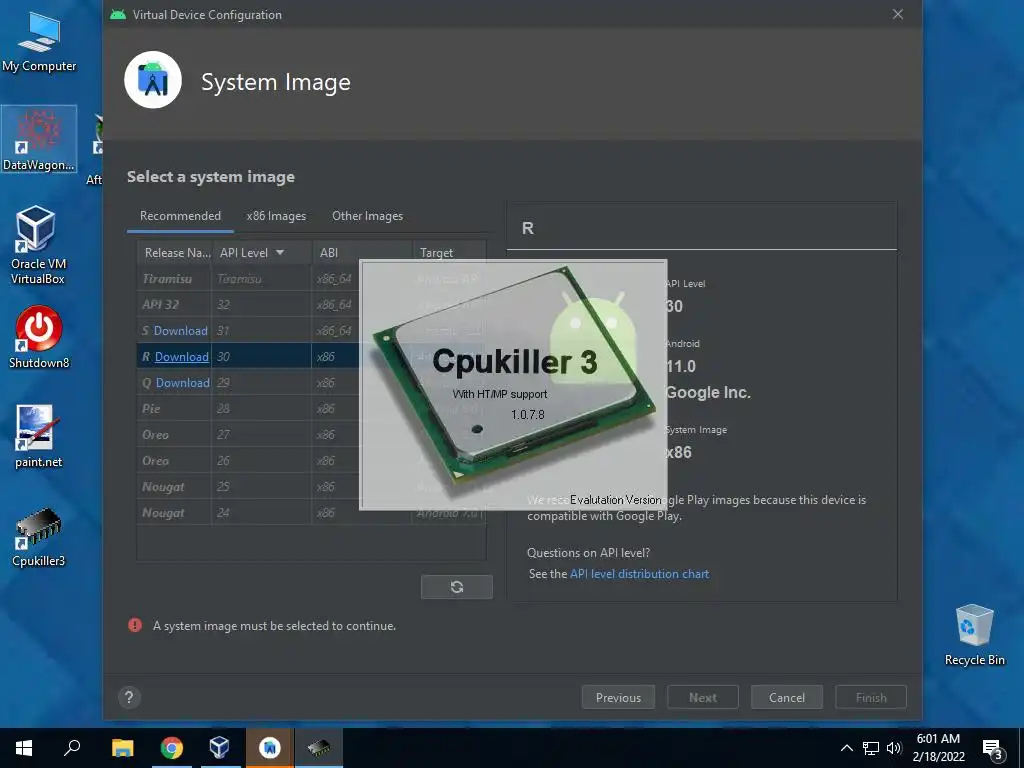The height and width of the screenshot is (768, 1024).
Task: Click Download link for R image
Action: pyautogui.click(x=182, y=357)
